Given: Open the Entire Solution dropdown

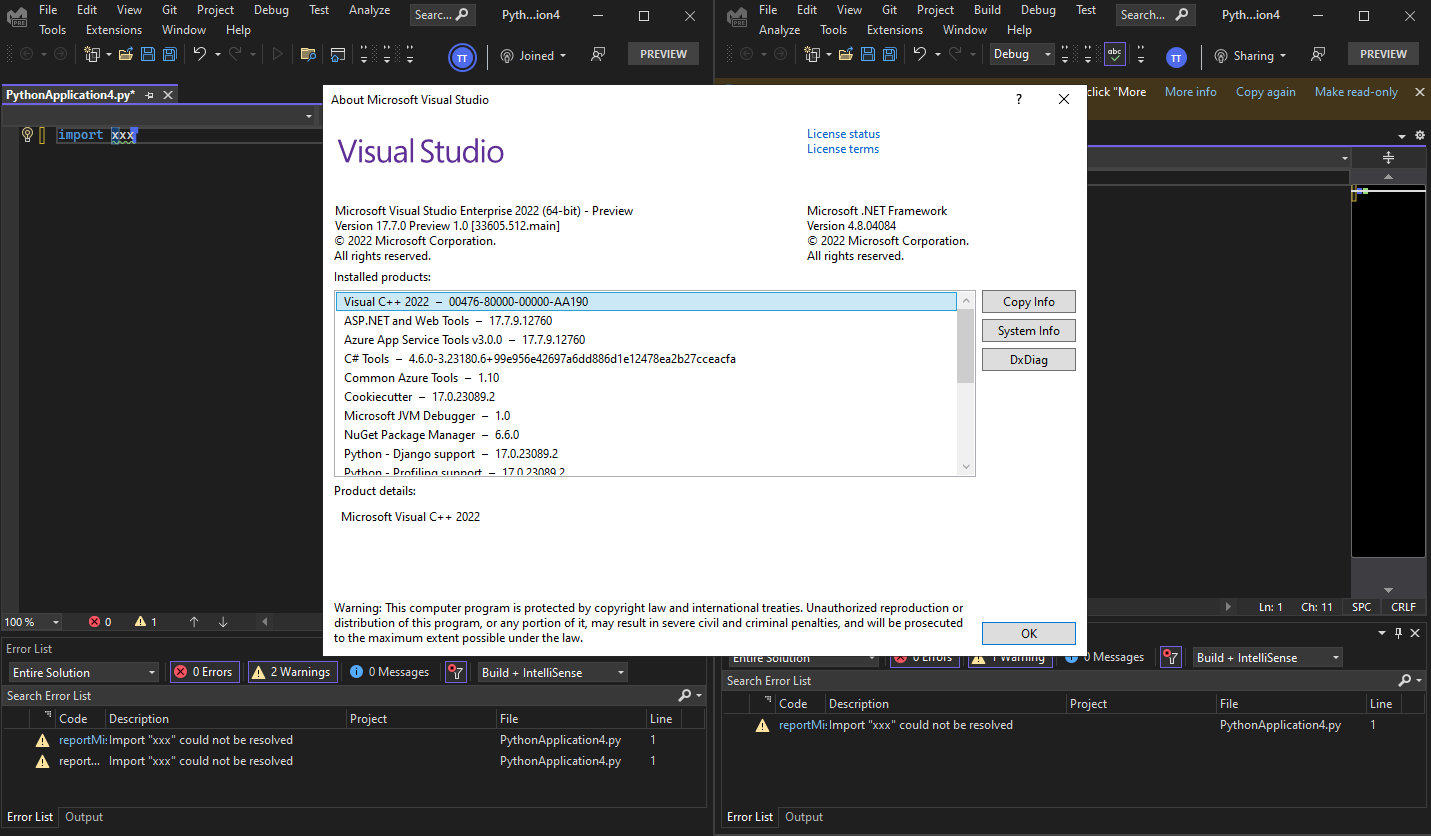Looking at the screenshot, I should pos(82,671).
